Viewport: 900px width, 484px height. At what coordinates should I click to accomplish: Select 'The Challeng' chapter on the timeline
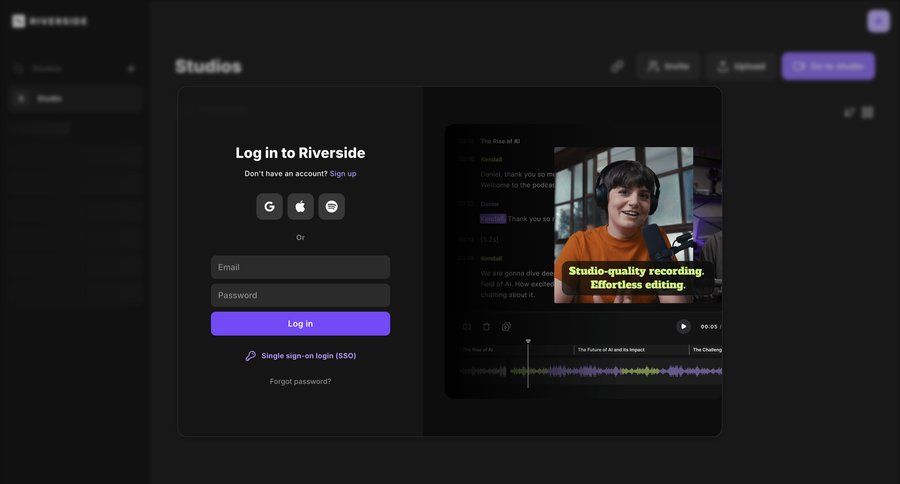(707, 350)
